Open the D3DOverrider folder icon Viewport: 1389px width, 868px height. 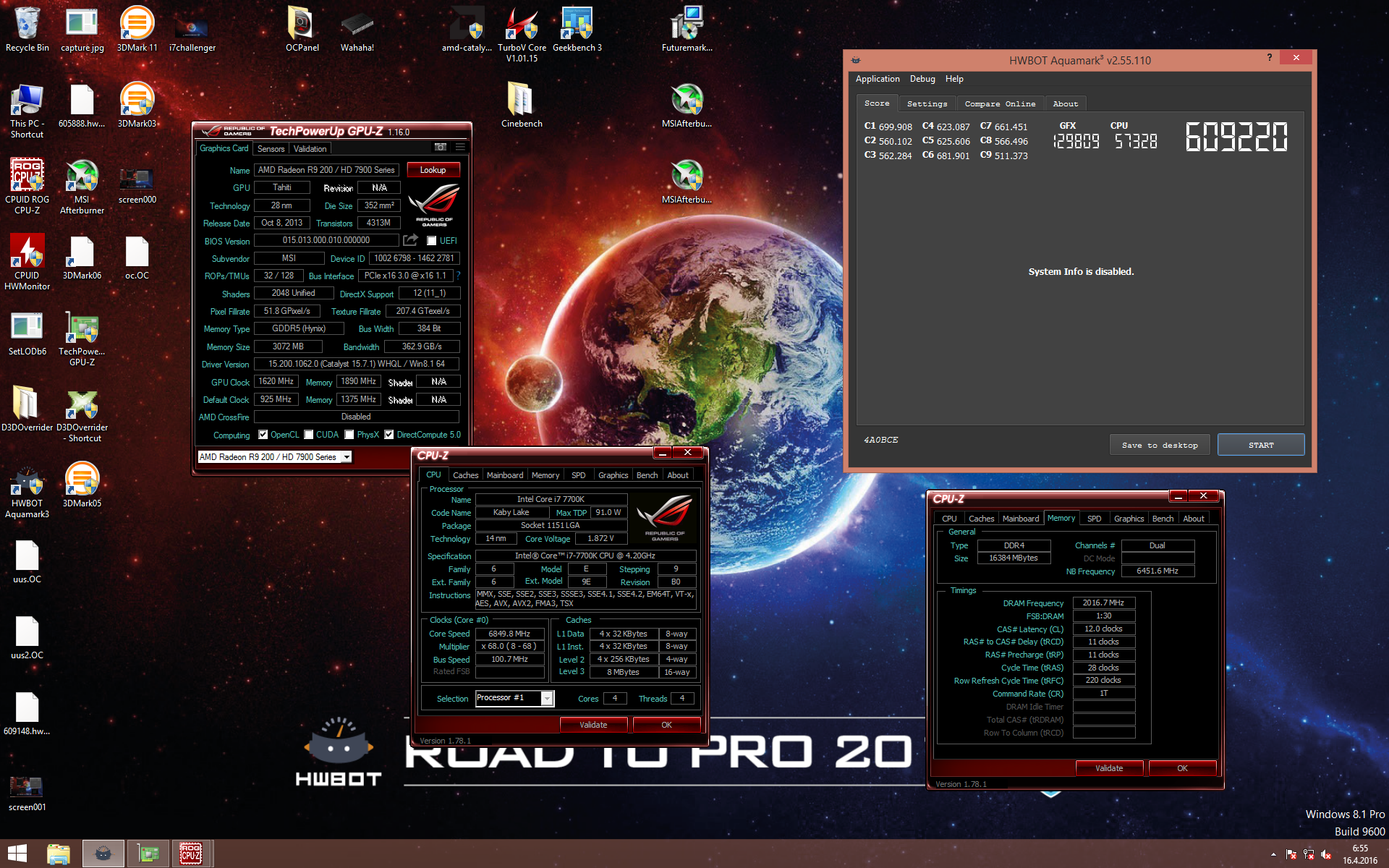click(27, 409)
